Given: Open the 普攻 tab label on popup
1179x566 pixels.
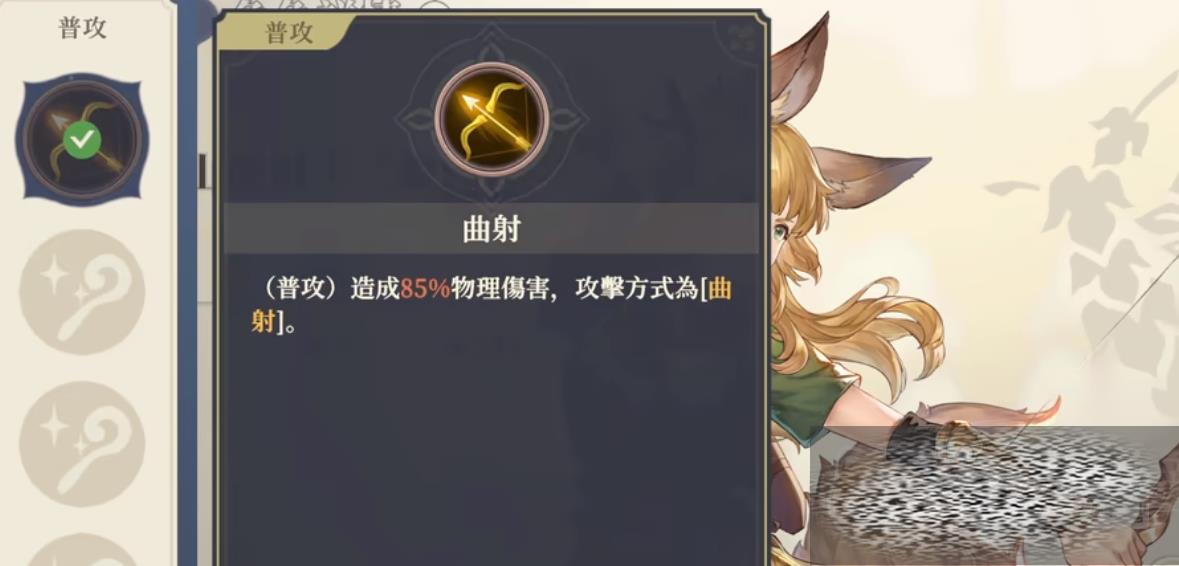Looking at the screenshot, I should point(289,33).
